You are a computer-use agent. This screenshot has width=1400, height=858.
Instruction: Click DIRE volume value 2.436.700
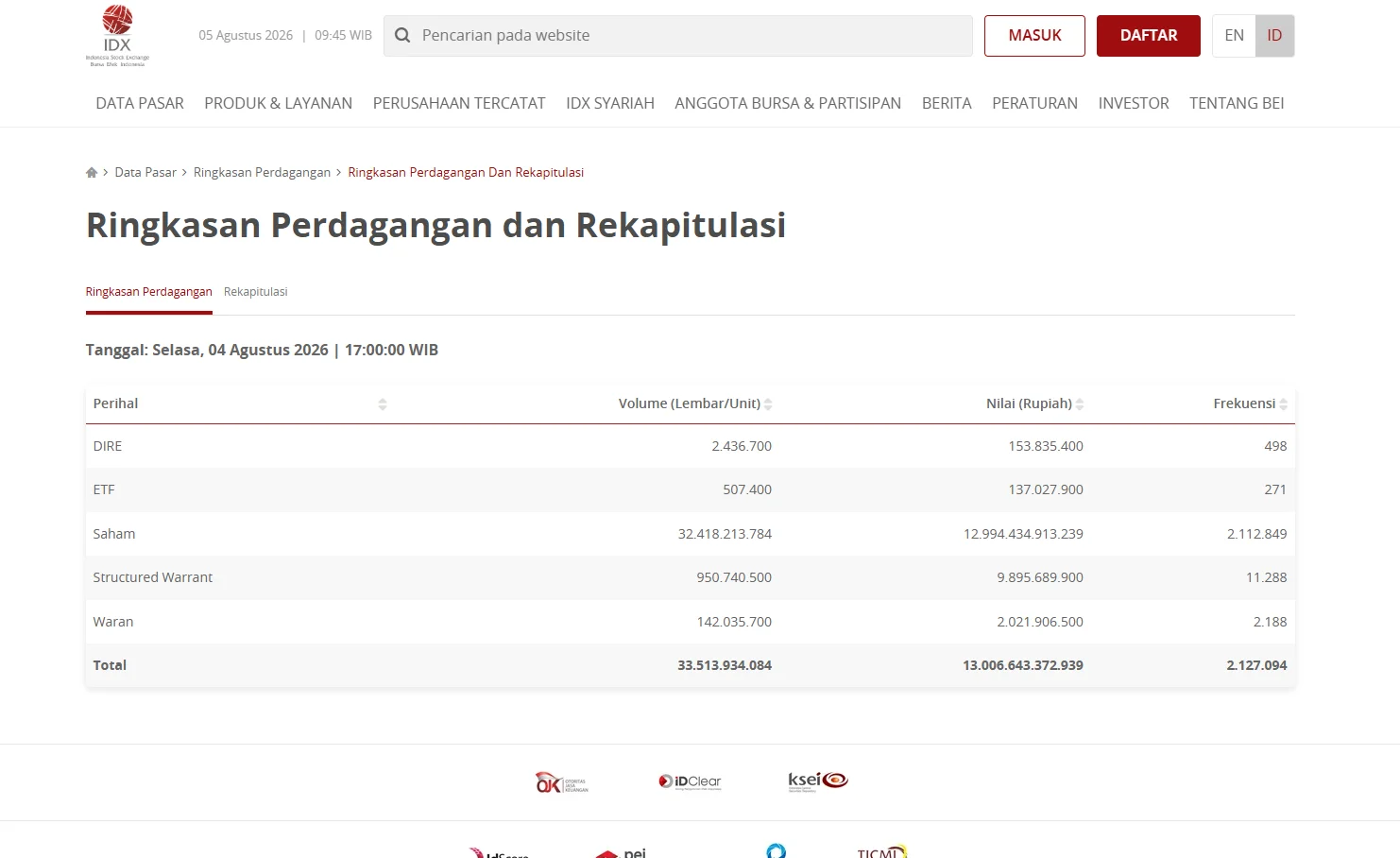742,446
